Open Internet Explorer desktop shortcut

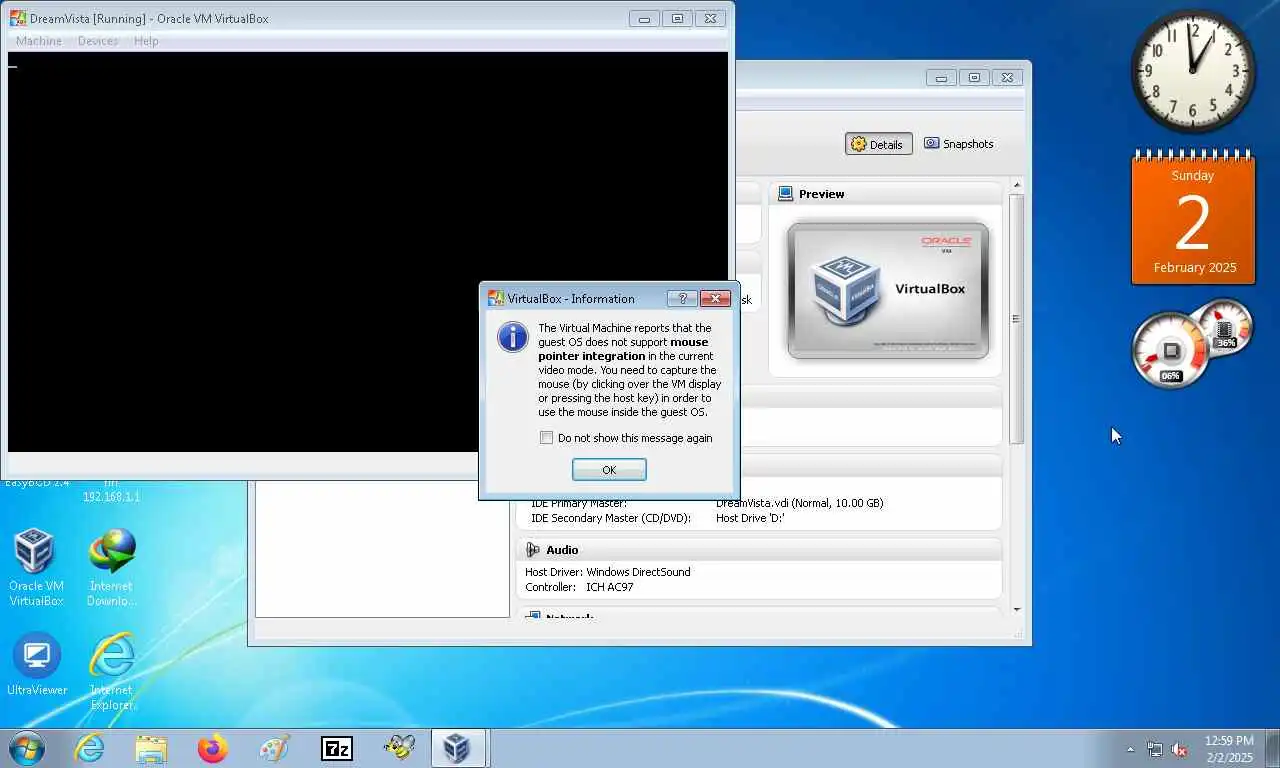(111, 671)
